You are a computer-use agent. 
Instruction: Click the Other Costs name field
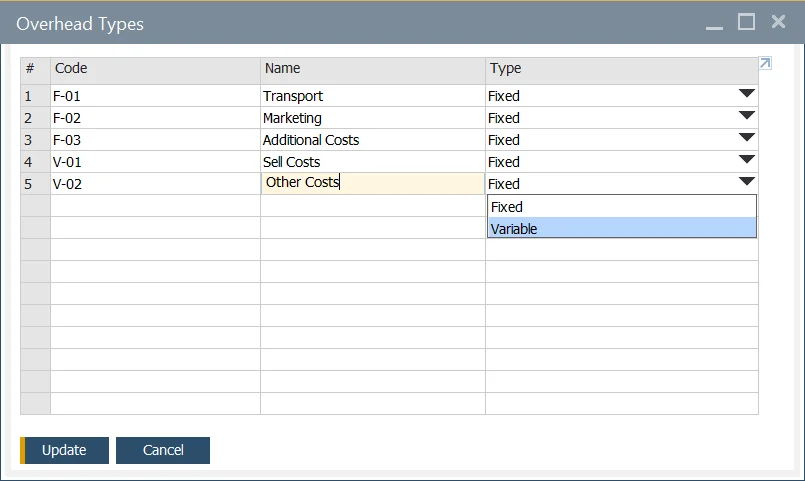(x=372, y=183)
